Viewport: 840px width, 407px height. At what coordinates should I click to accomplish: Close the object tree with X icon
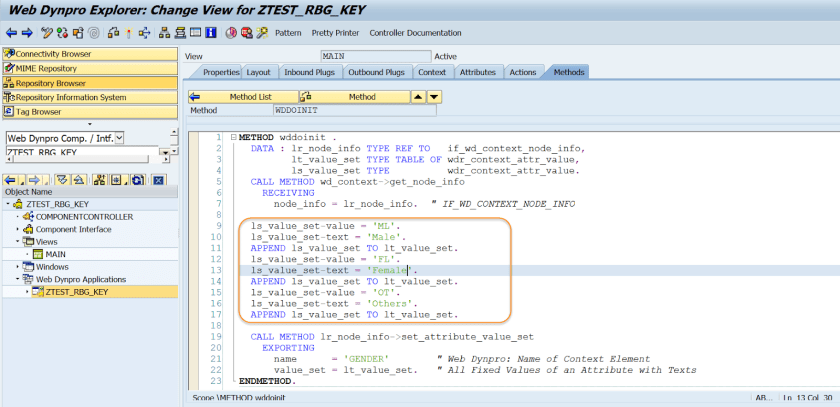click(157, 180)
